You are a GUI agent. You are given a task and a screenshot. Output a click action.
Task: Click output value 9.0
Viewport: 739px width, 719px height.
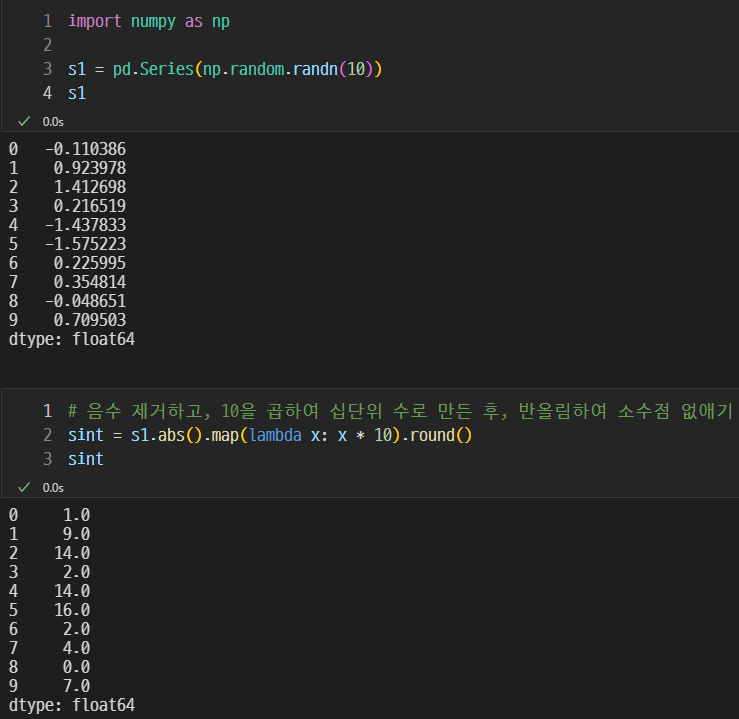(x=76, y=534)
